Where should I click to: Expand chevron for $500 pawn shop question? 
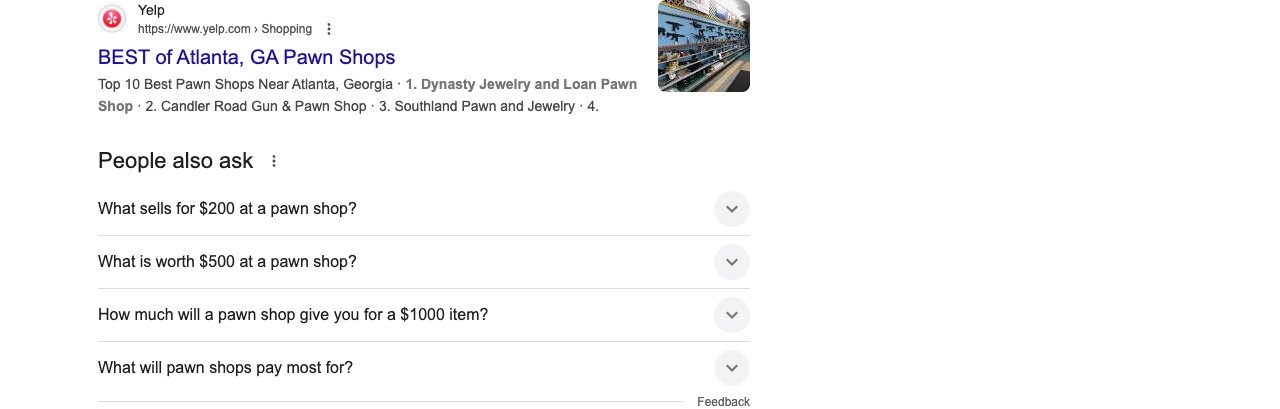[732, 262]
